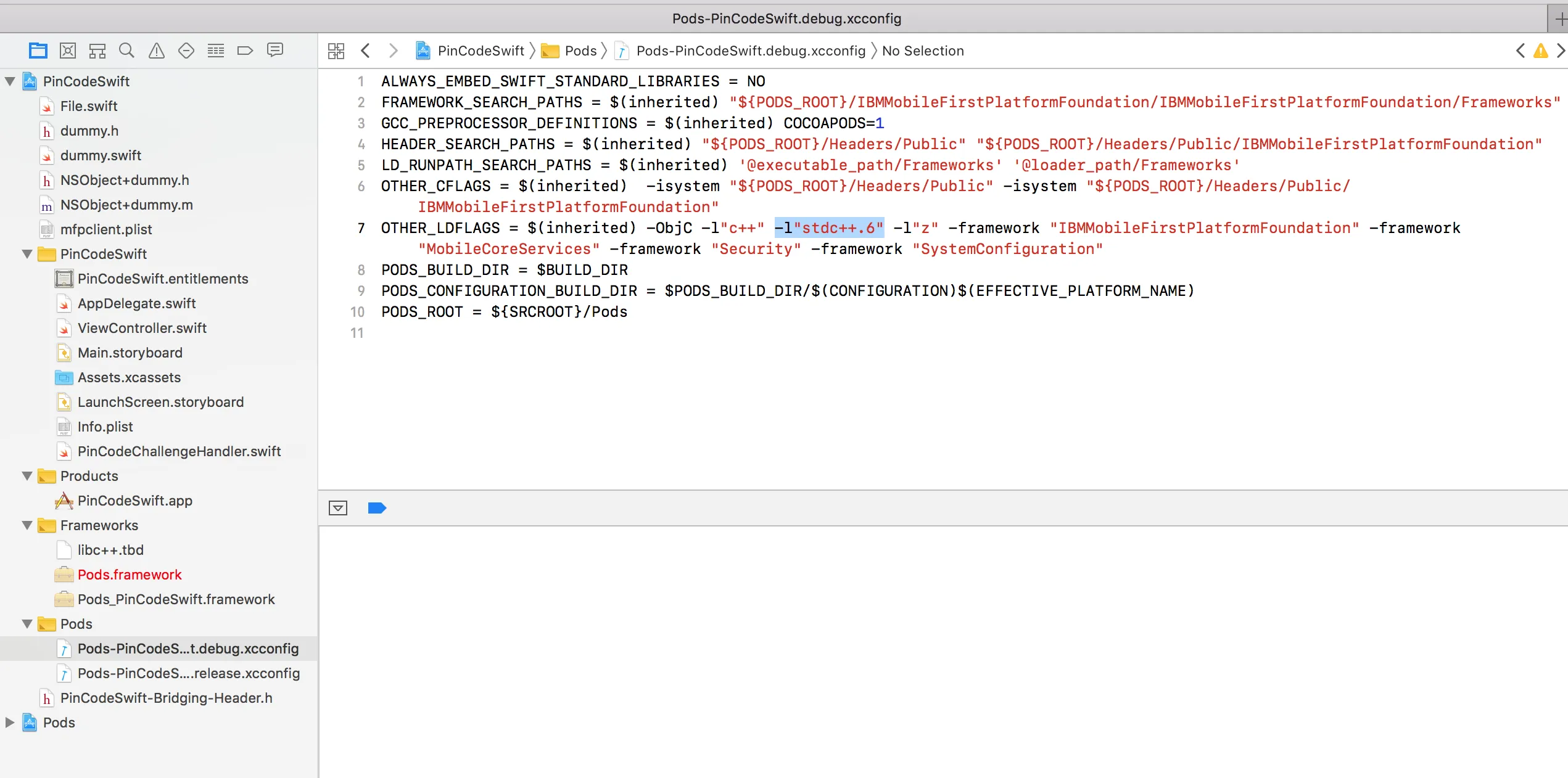The width and height of the screenshot is (1568, 778).
Task: Click the related items grid icon
Action: (x=336, y=51)
